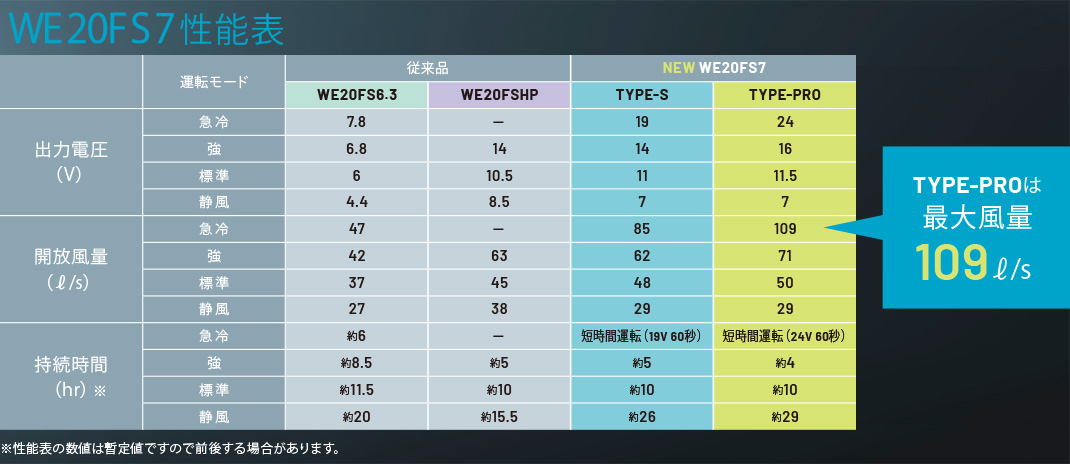Viewport: 1070px width, 464px height.
Task: Select the TYPE-PRO column header
Action: tap(785, 96)
